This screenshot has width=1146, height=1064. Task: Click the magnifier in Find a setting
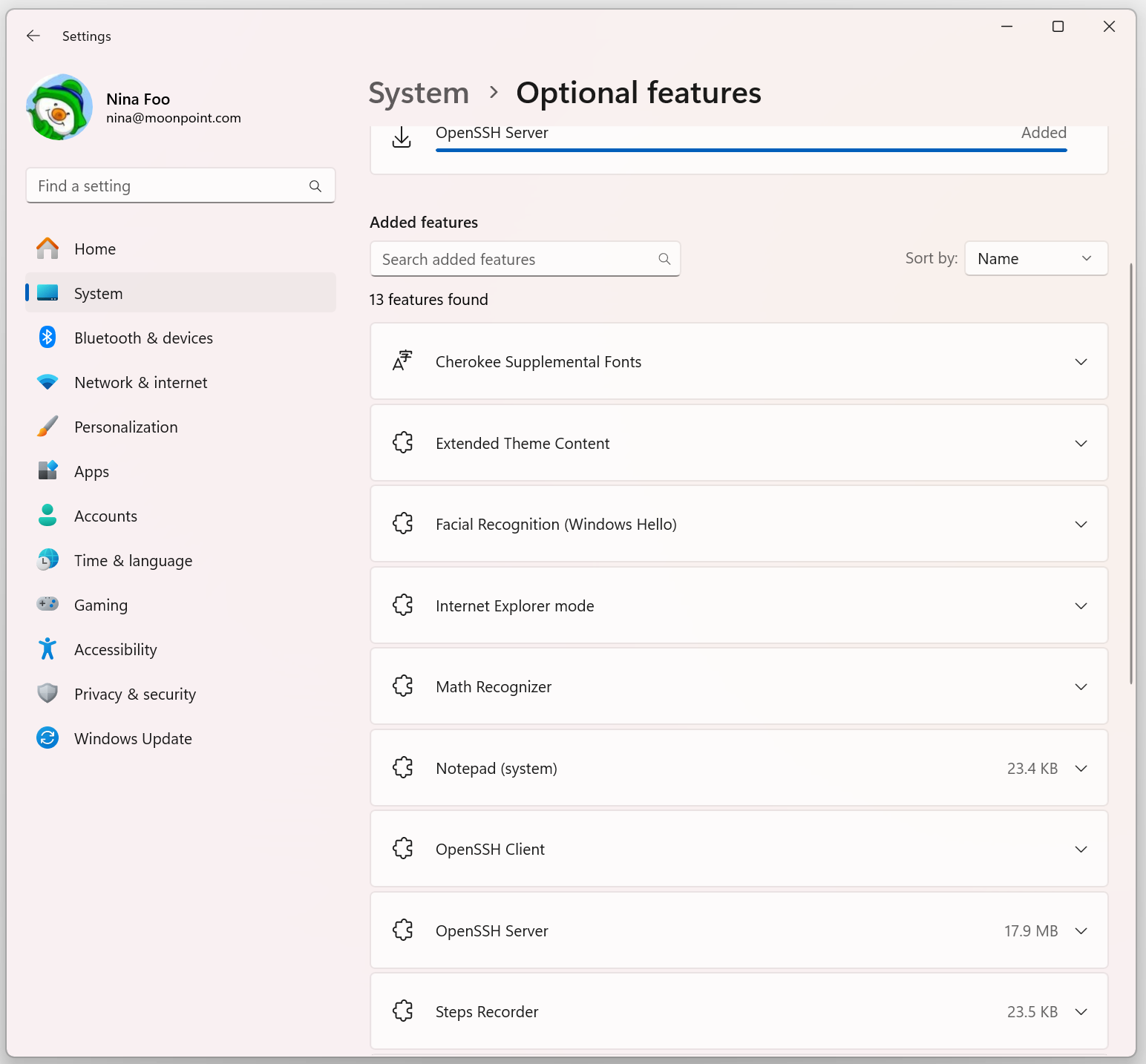[315, 186]
